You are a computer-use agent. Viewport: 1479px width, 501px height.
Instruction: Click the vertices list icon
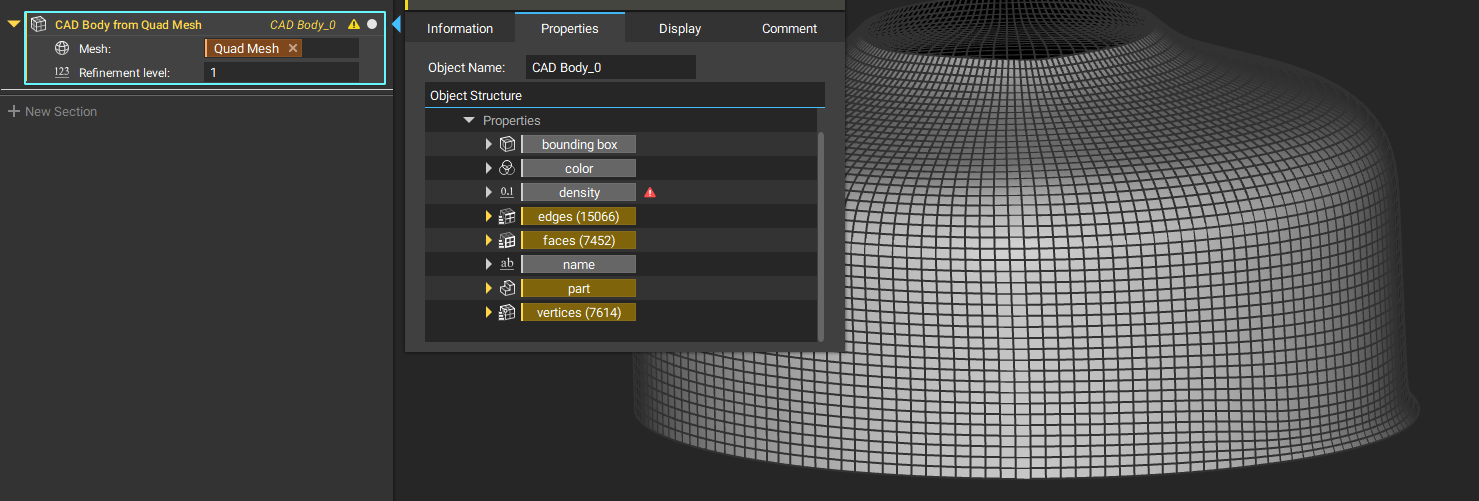tap(507, 312)
